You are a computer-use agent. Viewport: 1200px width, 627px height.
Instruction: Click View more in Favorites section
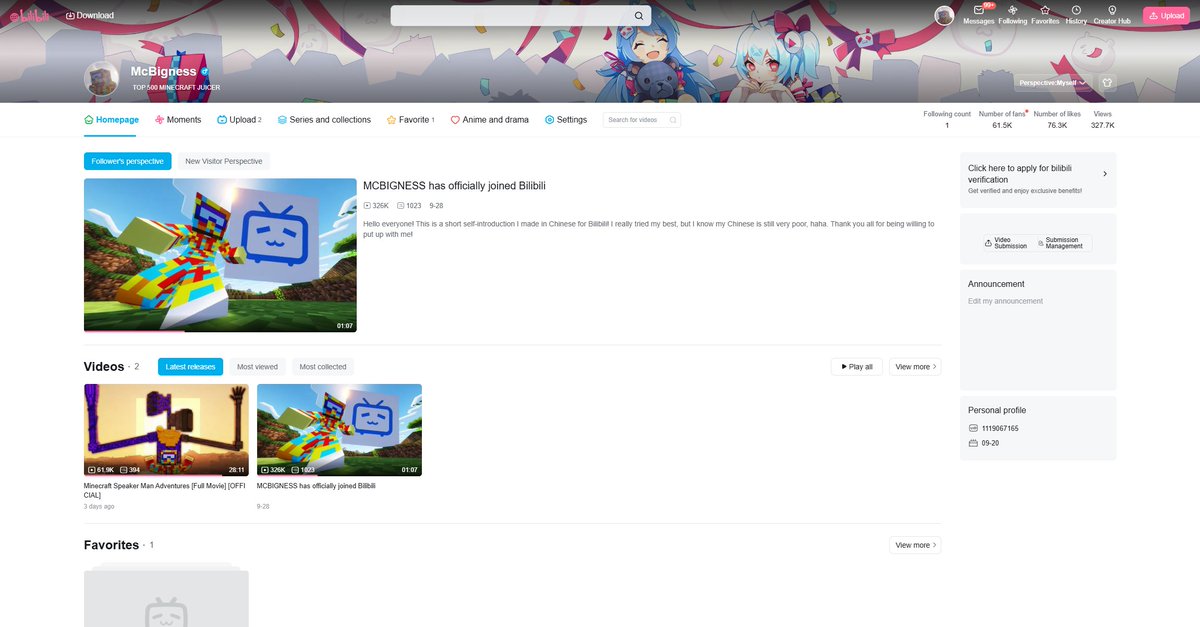(x=915, y=545)
